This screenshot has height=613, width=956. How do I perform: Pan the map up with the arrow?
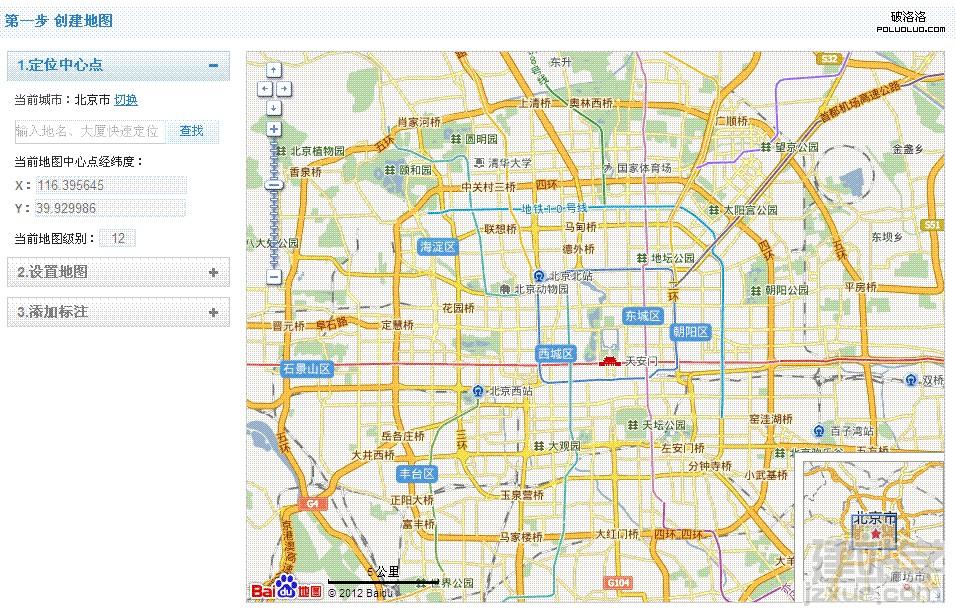[274, 70]
